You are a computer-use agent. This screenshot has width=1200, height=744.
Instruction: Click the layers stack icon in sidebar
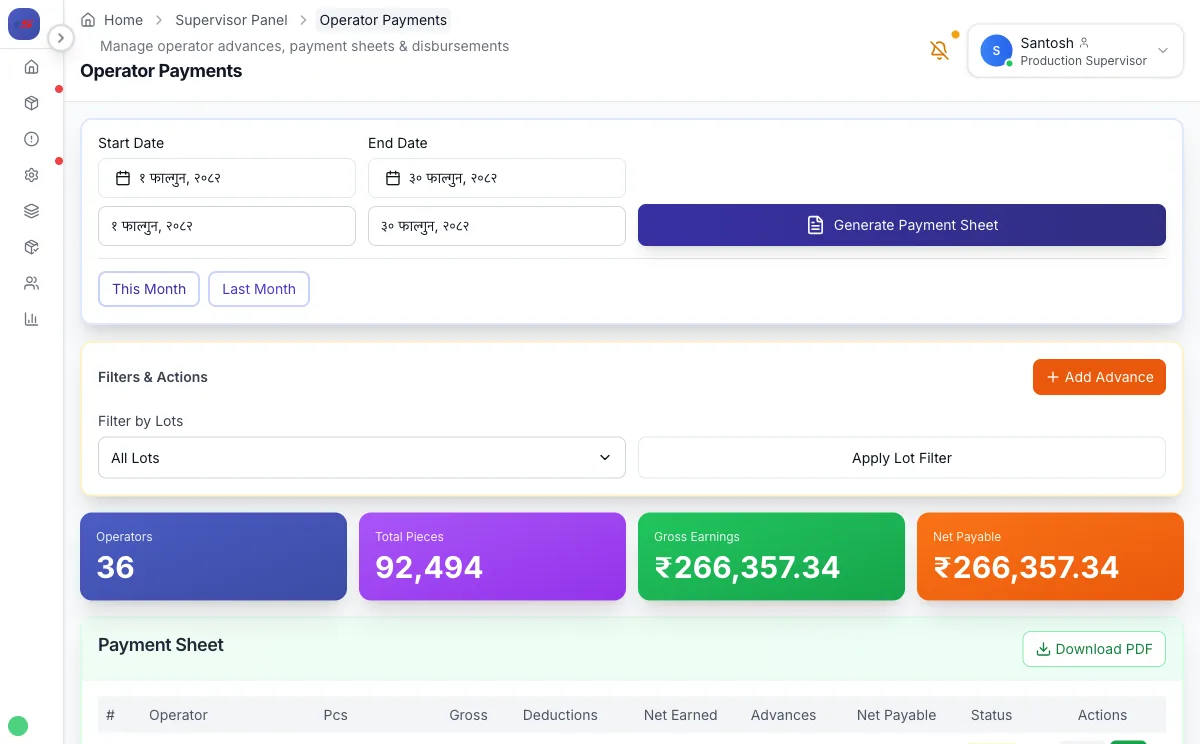[31, 210]
